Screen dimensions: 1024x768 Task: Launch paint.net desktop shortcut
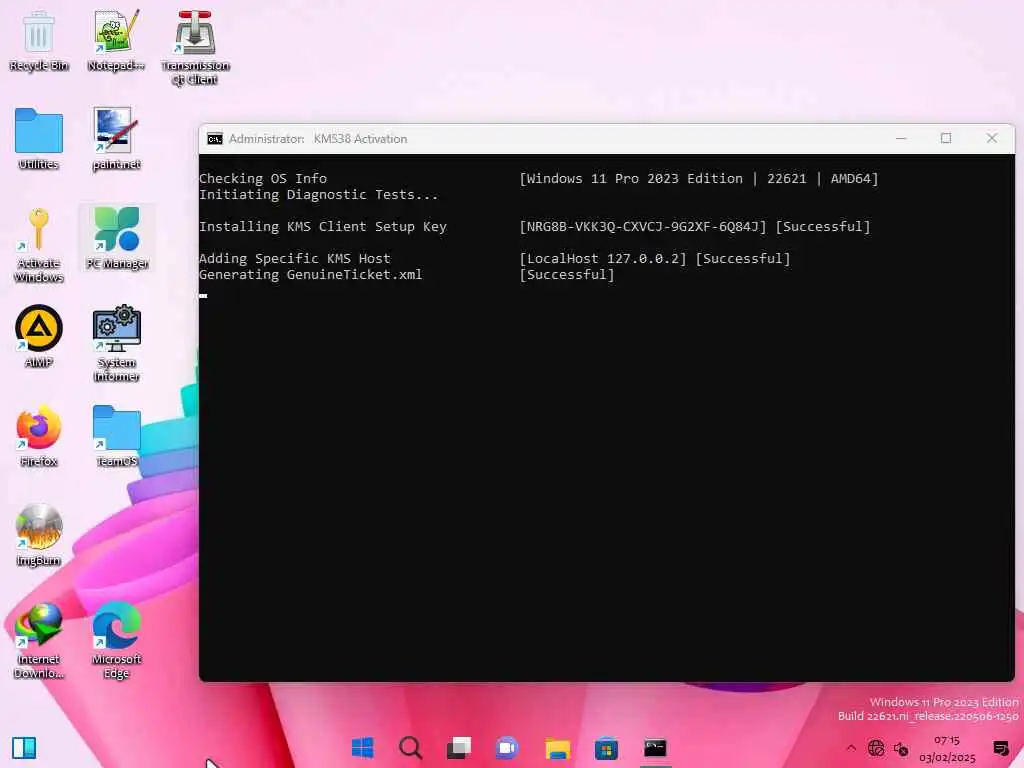[x=116, y=139]
